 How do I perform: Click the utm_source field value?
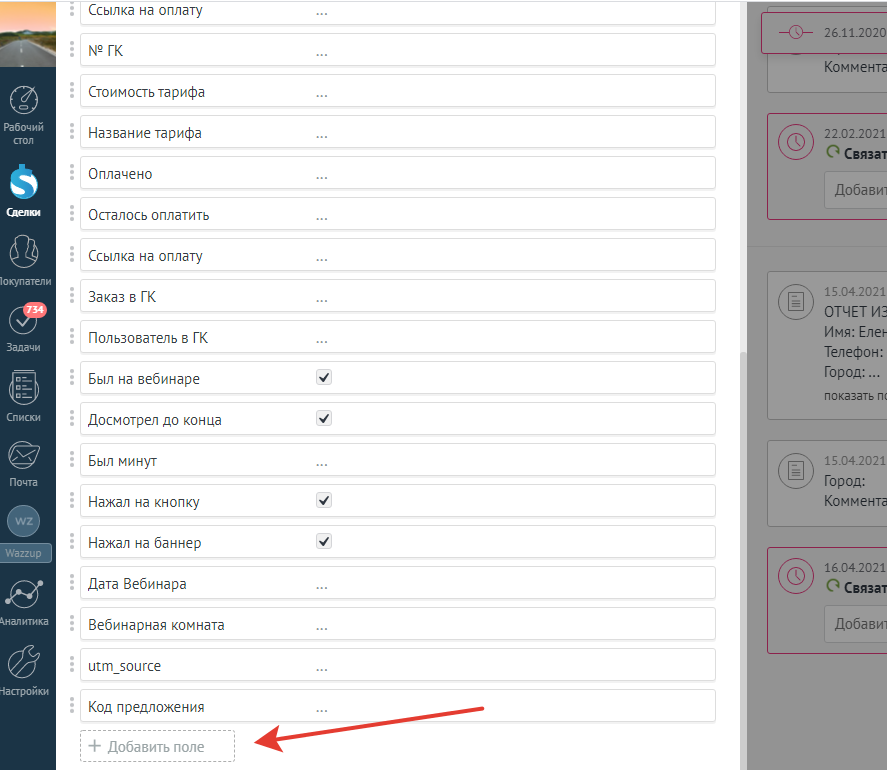[x=322, y=666]
